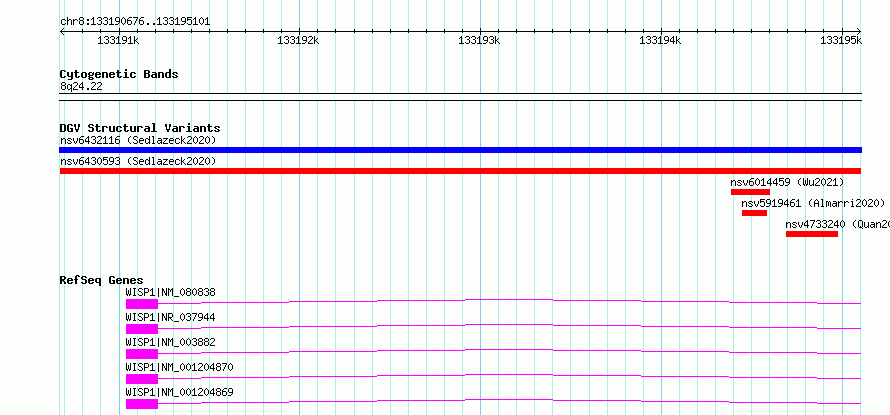Click the magenta exon box of NR_037944
Image resolution: width=890 pixels, height=415 pixels.
[x=142, y=329]
